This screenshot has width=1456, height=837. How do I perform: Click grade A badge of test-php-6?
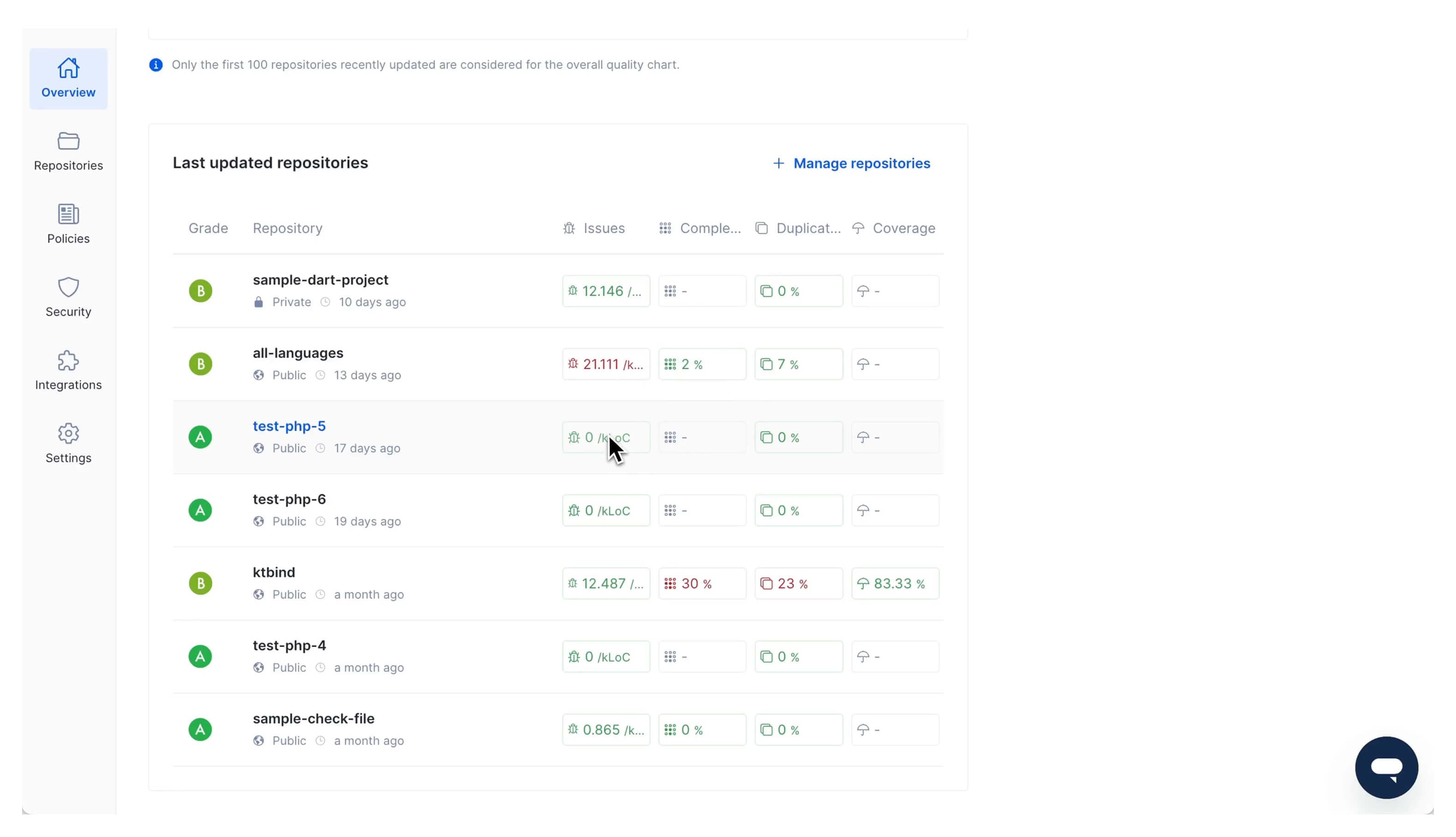[x=200, y=510]
